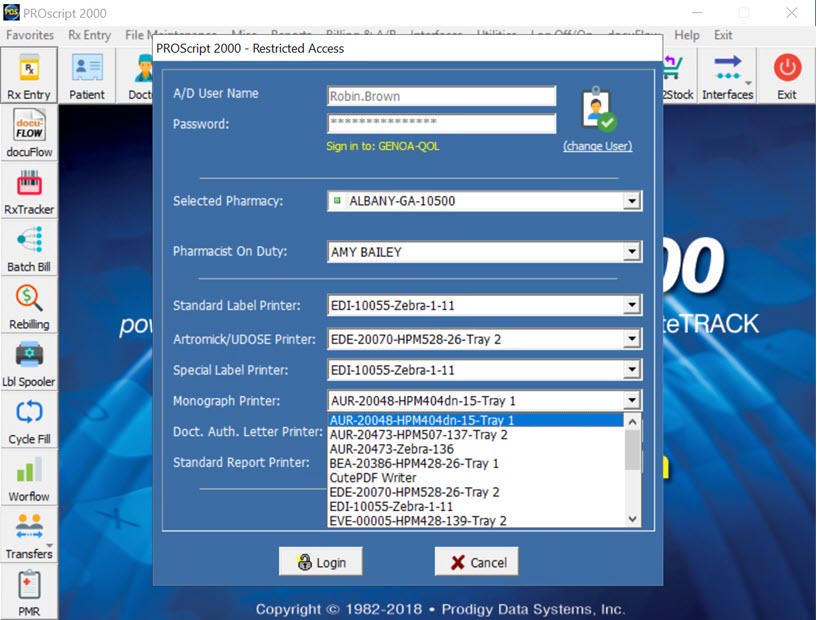Click the Exit power icon

click(787, 75)
